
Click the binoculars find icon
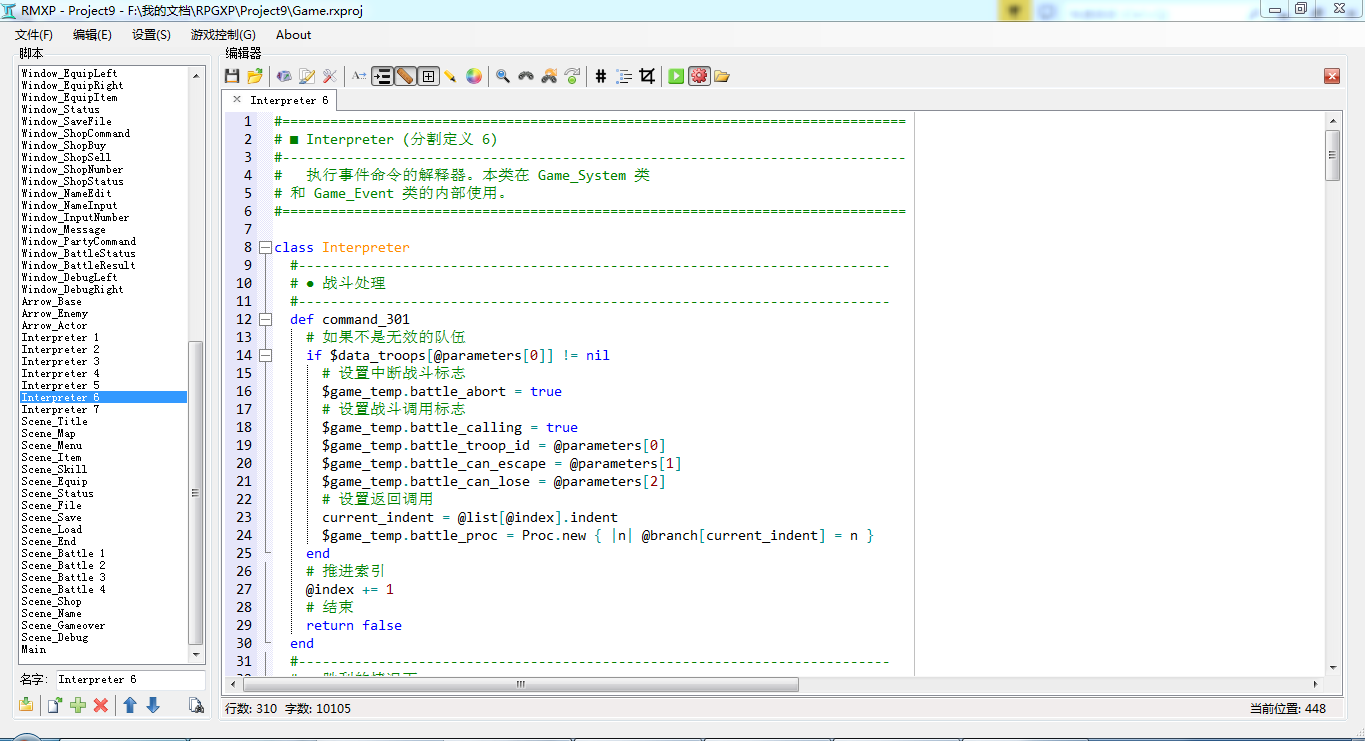tap(526, 76)
